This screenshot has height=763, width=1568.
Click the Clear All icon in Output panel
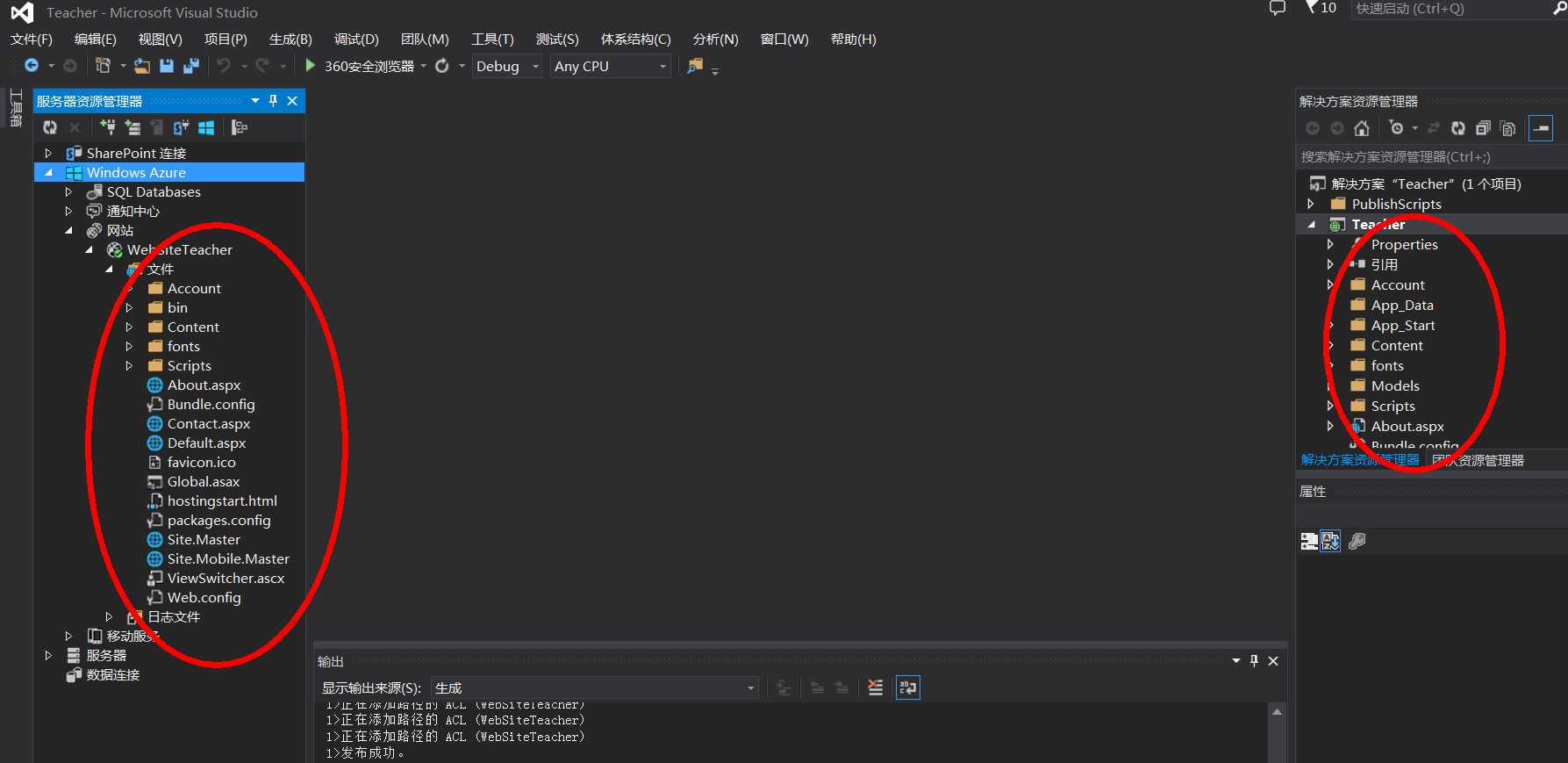tap(875, 687)
